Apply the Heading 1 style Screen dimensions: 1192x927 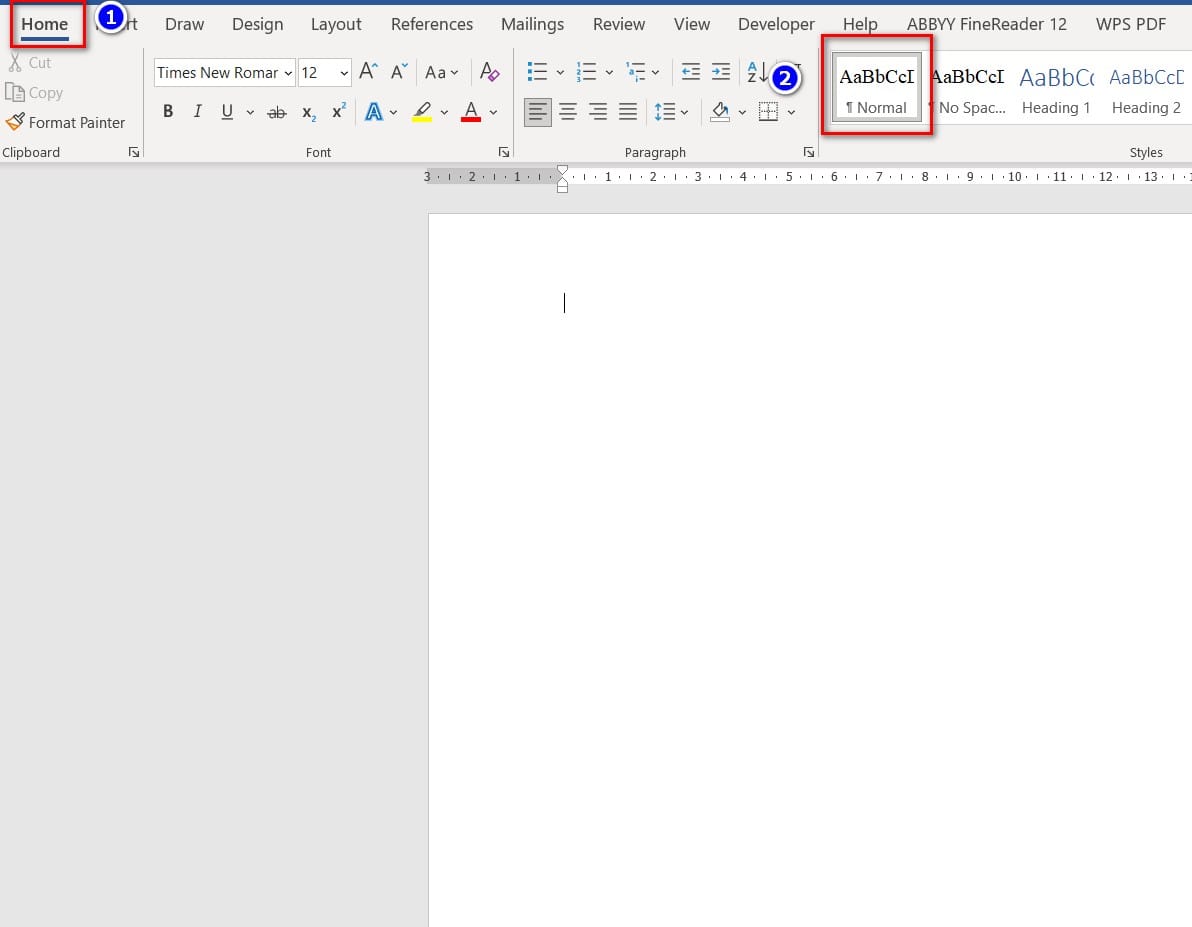coord(1056,87)
